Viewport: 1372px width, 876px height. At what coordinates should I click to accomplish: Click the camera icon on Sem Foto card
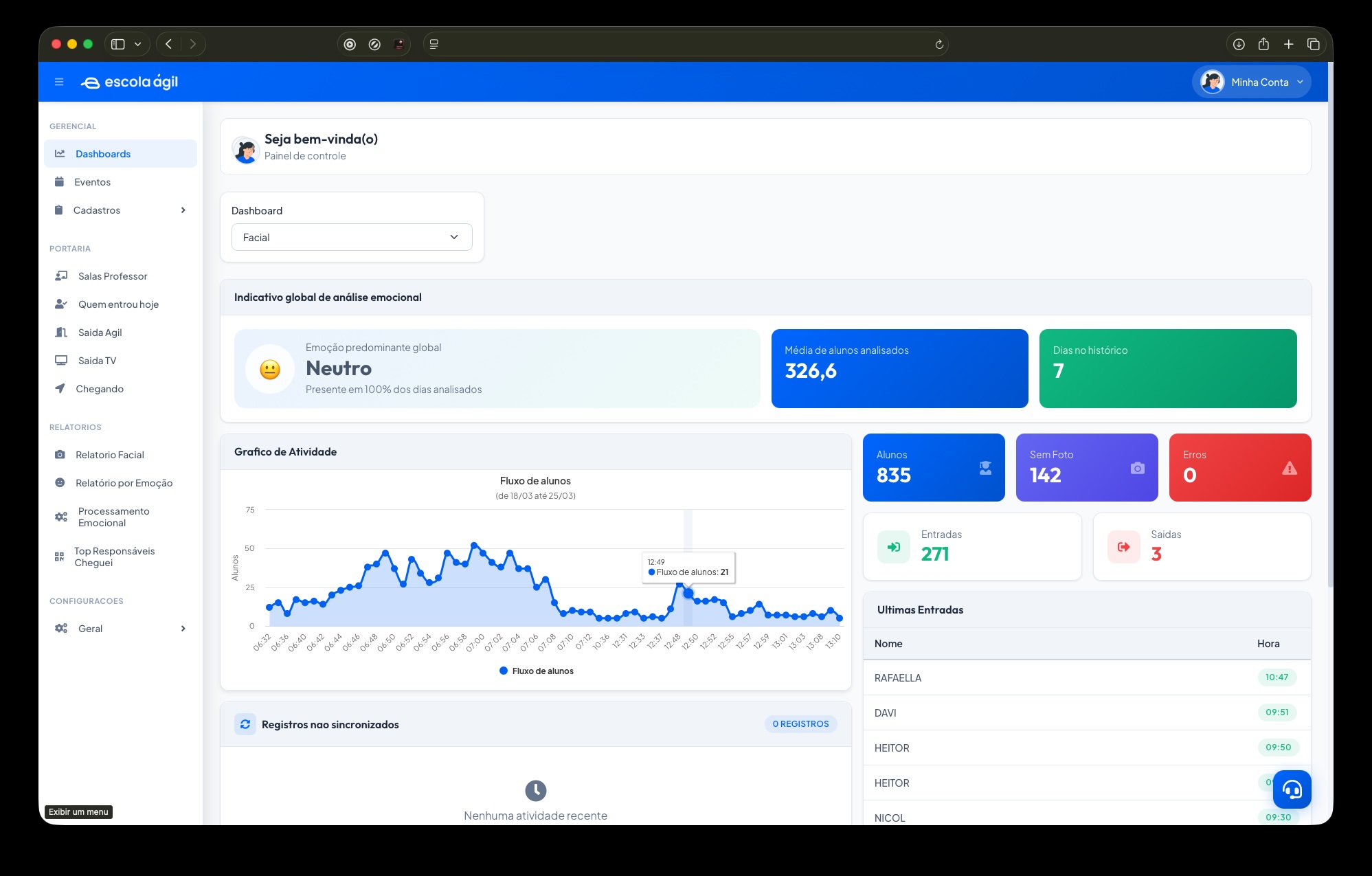[1137, 468]
